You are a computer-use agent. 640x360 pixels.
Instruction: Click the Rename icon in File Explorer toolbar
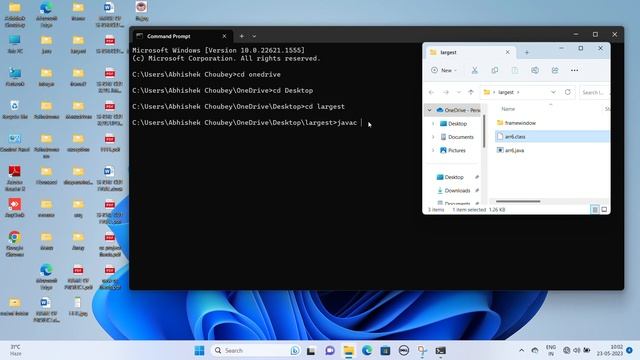(x=535, y=70)
